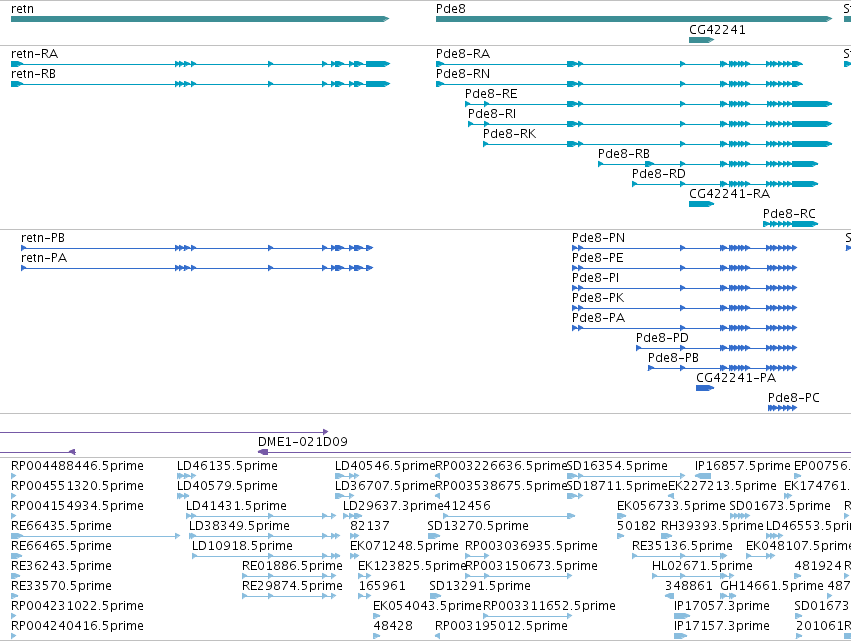The width and height of the screenshot is (851, 641).
Task: Open EST EK071248.5prime
Action: [x=404, y=546]
